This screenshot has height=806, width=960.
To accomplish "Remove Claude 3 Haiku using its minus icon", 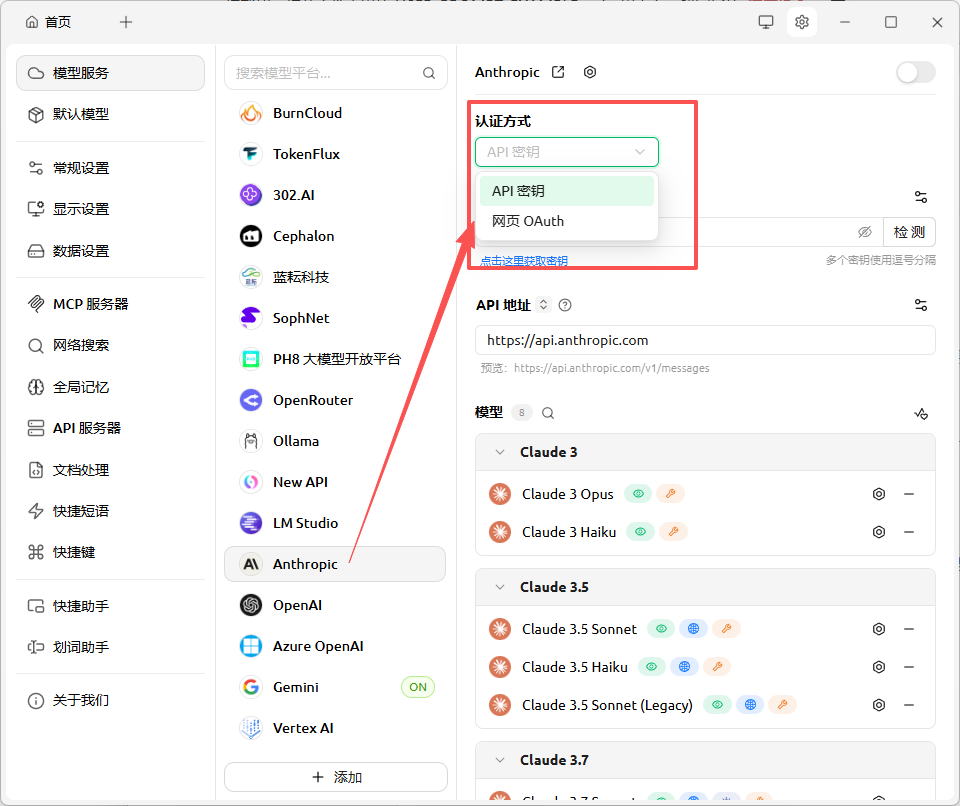I will [909, 532].
